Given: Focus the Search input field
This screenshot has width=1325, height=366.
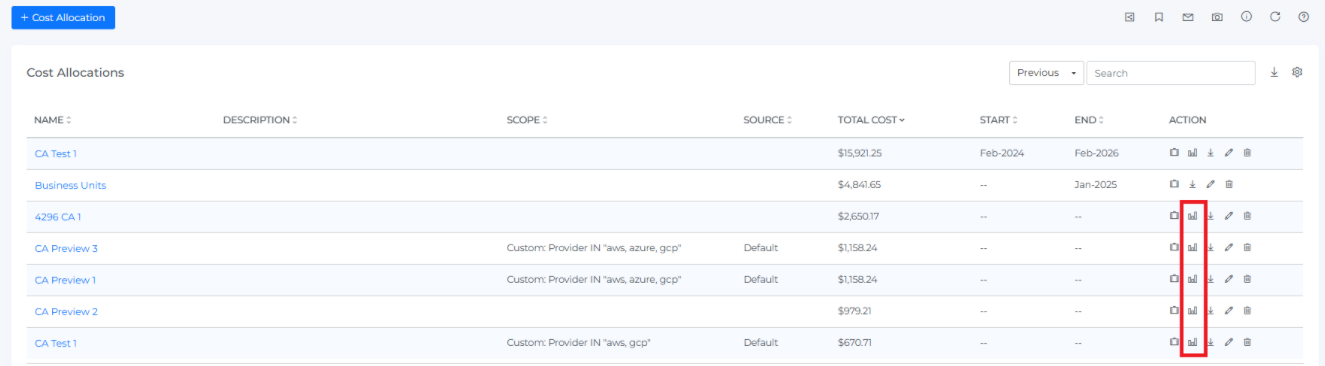Looking at the screenshot, I should pos(1171,73).
